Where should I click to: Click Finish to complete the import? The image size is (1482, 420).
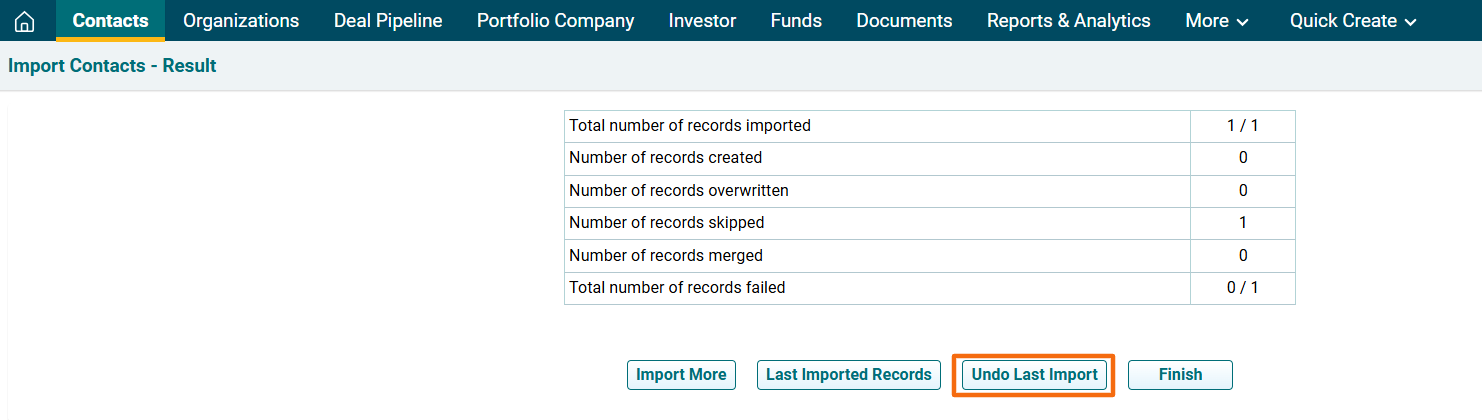(x=1180, y=375)
